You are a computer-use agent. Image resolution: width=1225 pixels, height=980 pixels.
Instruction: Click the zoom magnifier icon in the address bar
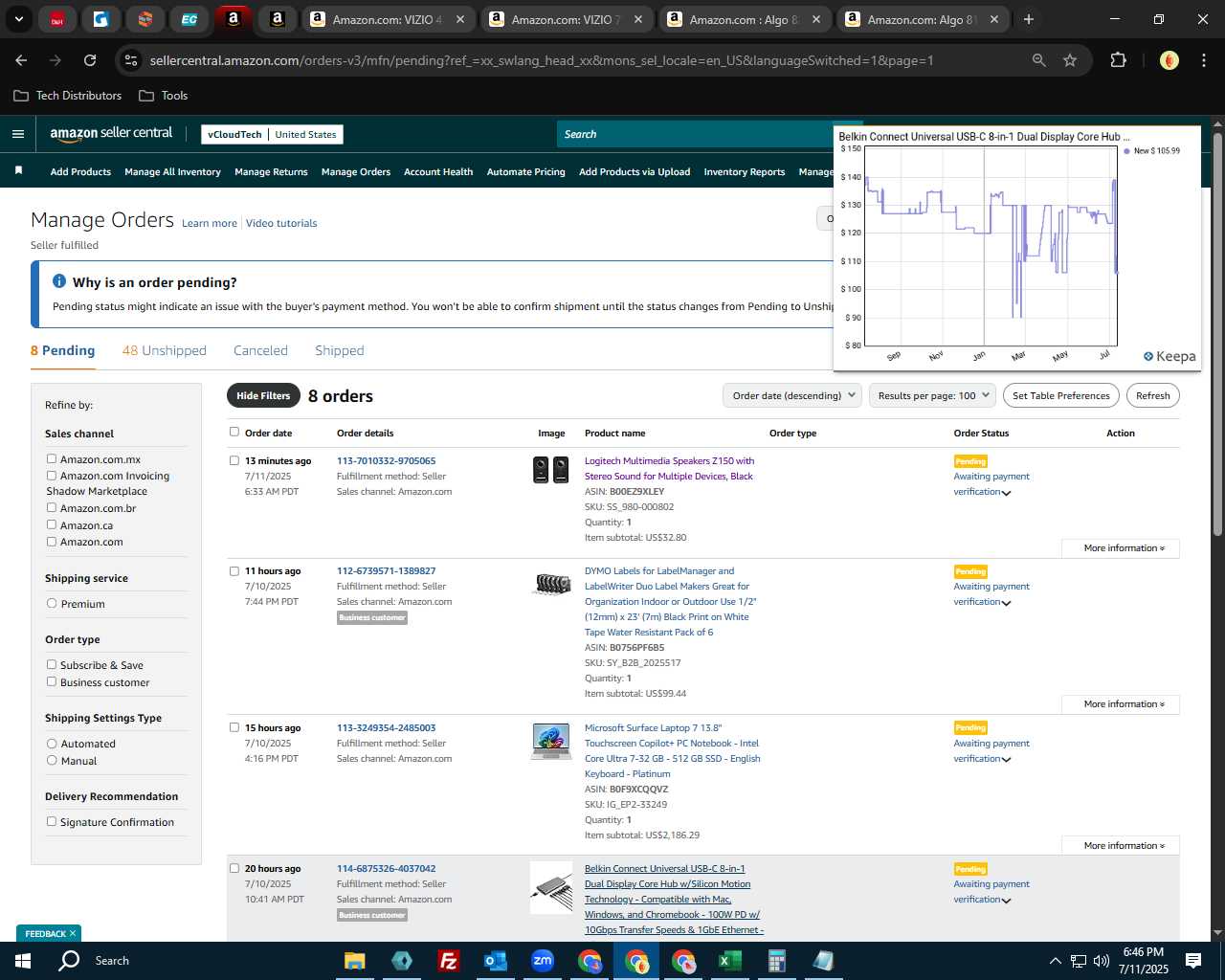point(1038,60)
